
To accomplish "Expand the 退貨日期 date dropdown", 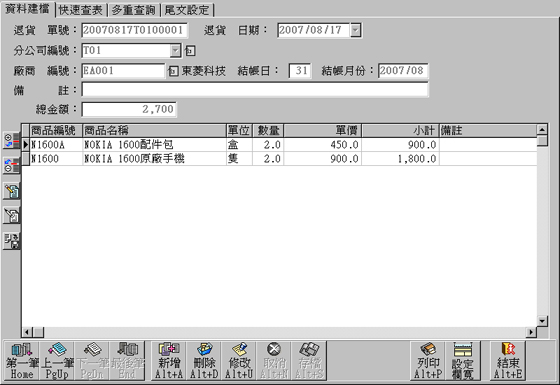I will 356,30.
